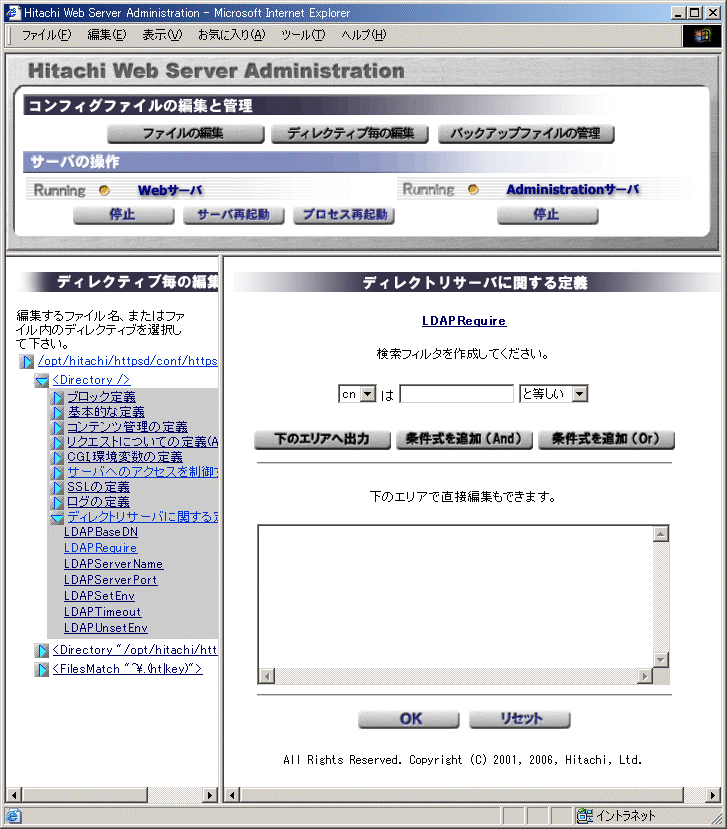Click the リセット button

pyautogui.click(x=520, y=720)
